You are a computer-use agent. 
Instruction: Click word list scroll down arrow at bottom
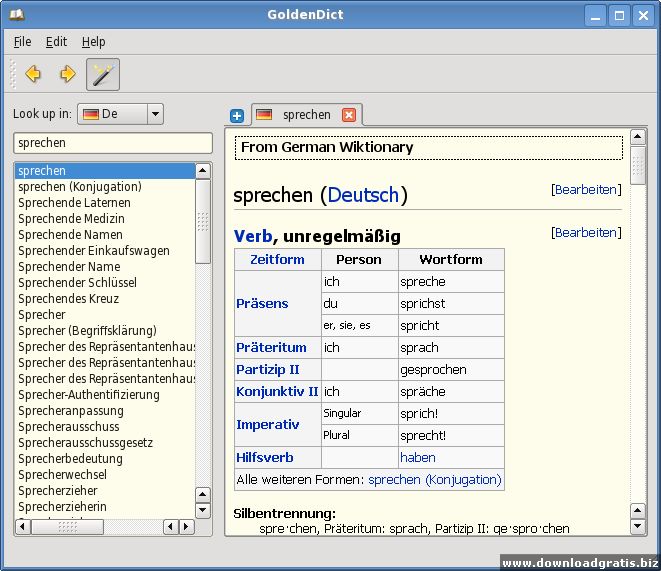pos(203,510)
